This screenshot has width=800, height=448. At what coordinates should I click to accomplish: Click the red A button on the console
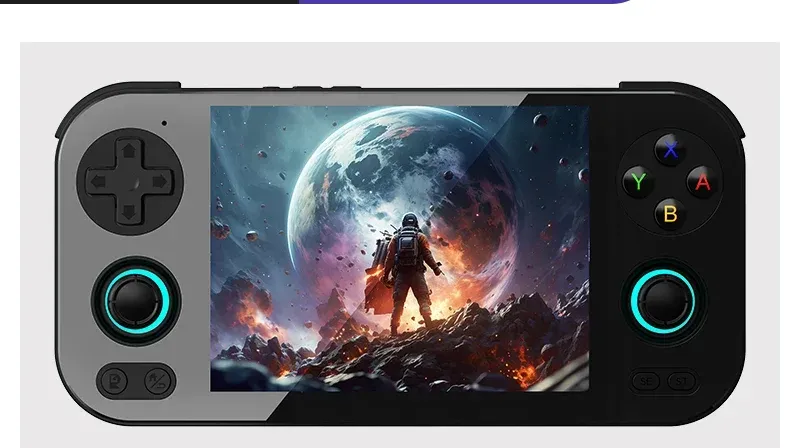click(703, 182)
